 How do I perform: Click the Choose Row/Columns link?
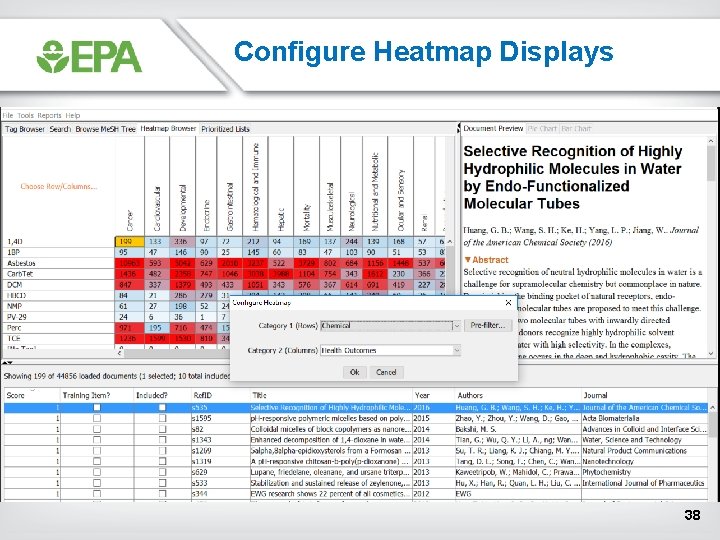59,186
